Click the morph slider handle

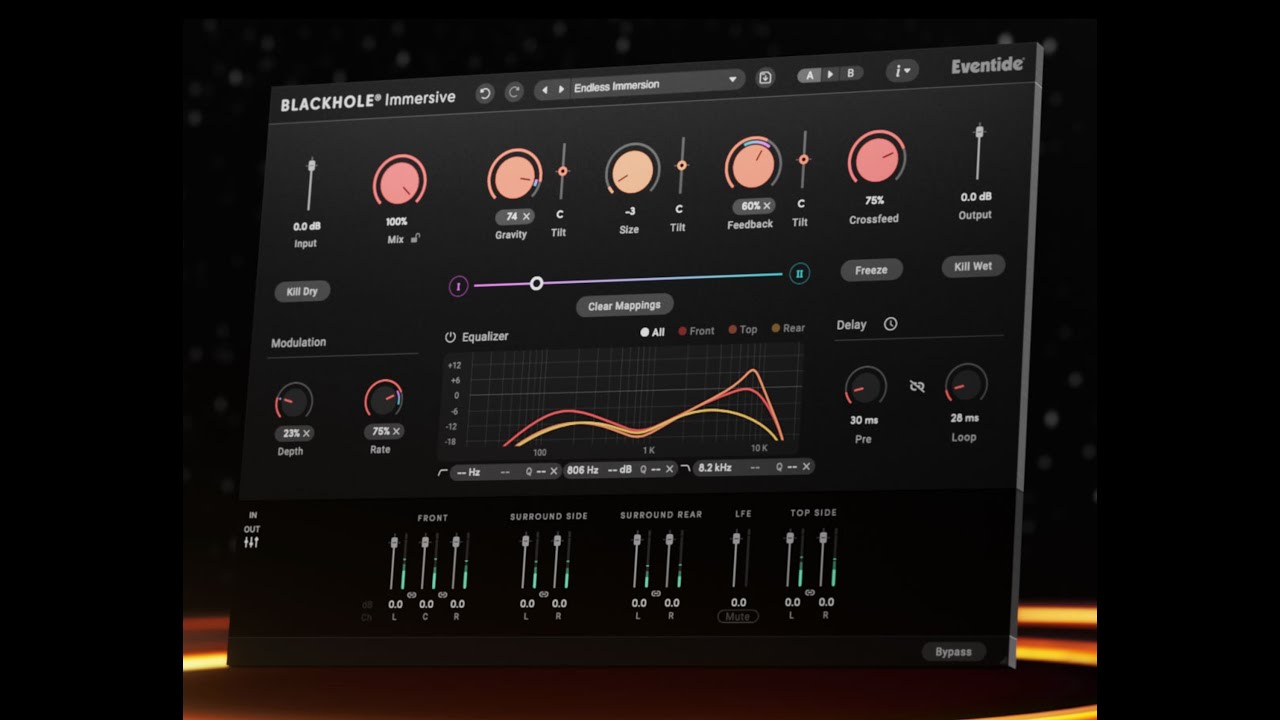point(536,283)
